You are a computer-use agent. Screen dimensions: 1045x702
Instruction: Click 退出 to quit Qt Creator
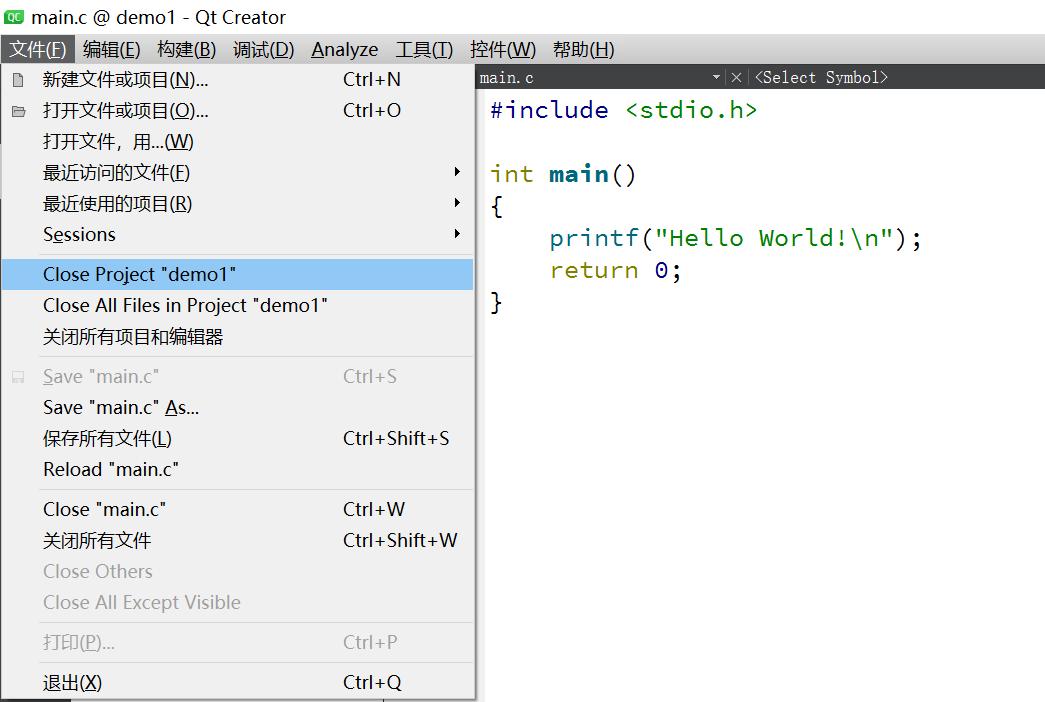coord(72,682)
